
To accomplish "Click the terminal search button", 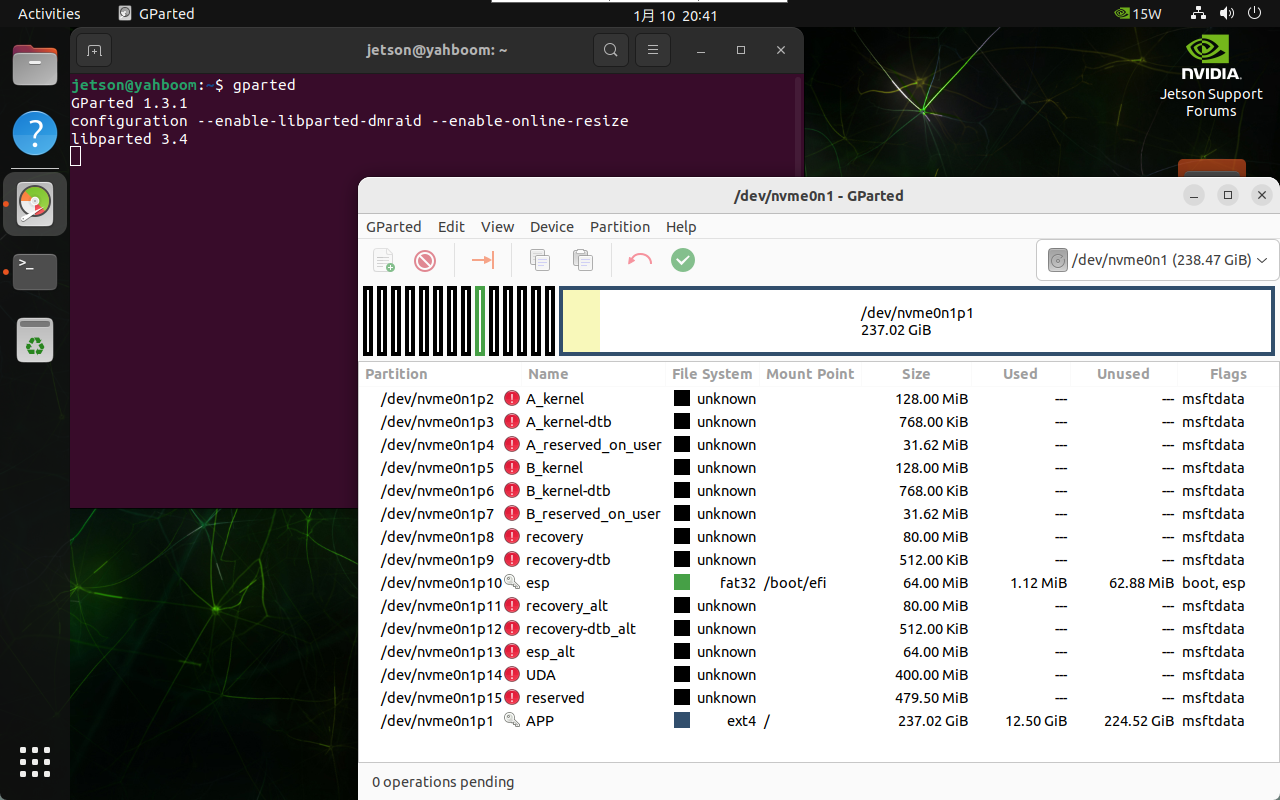I will [x=610, y=50].
